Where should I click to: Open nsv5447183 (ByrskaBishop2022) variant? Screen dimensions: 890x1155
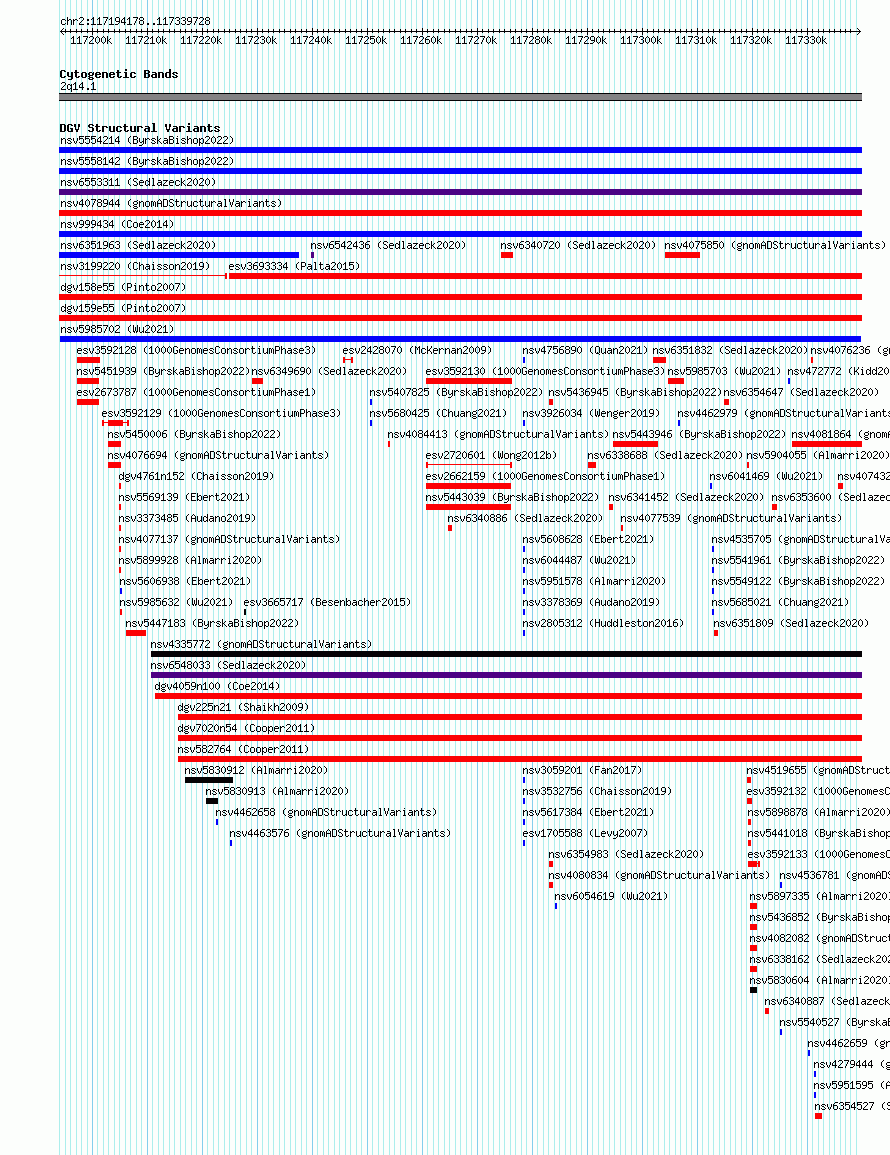coord(212,623)
